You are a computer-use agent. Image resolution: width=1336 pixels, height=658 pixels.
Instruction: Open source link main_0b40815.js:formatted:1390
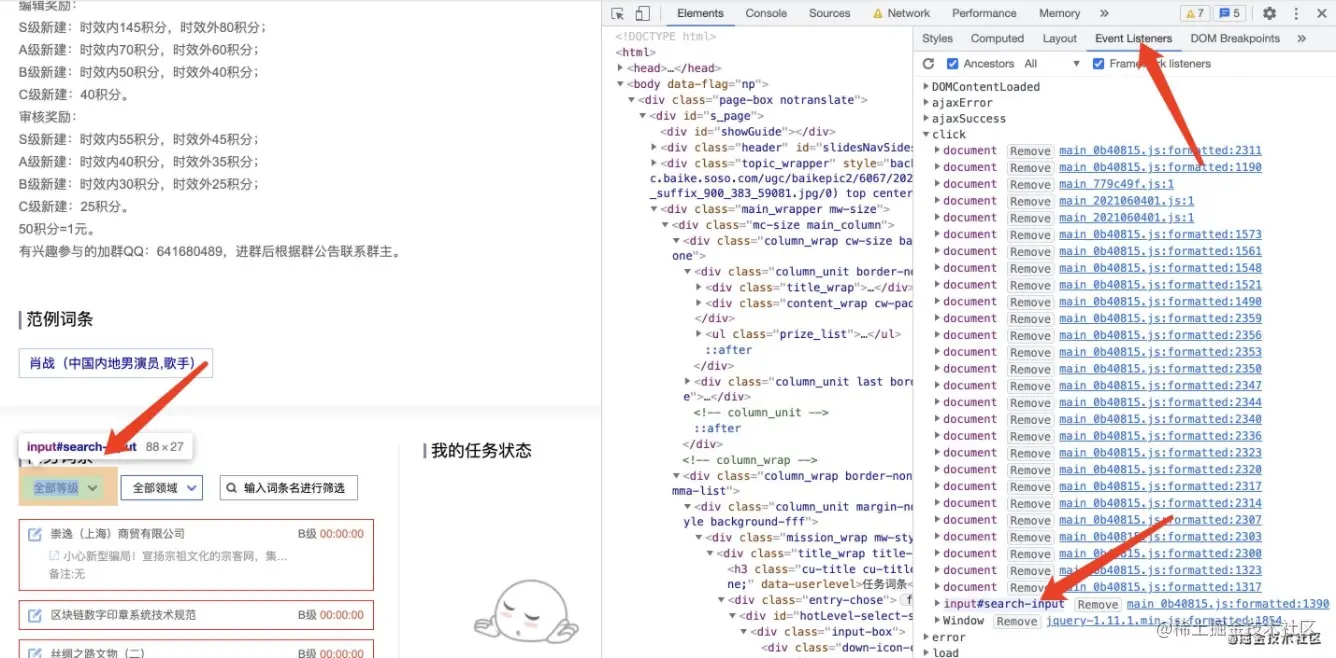pos(1228,603)
